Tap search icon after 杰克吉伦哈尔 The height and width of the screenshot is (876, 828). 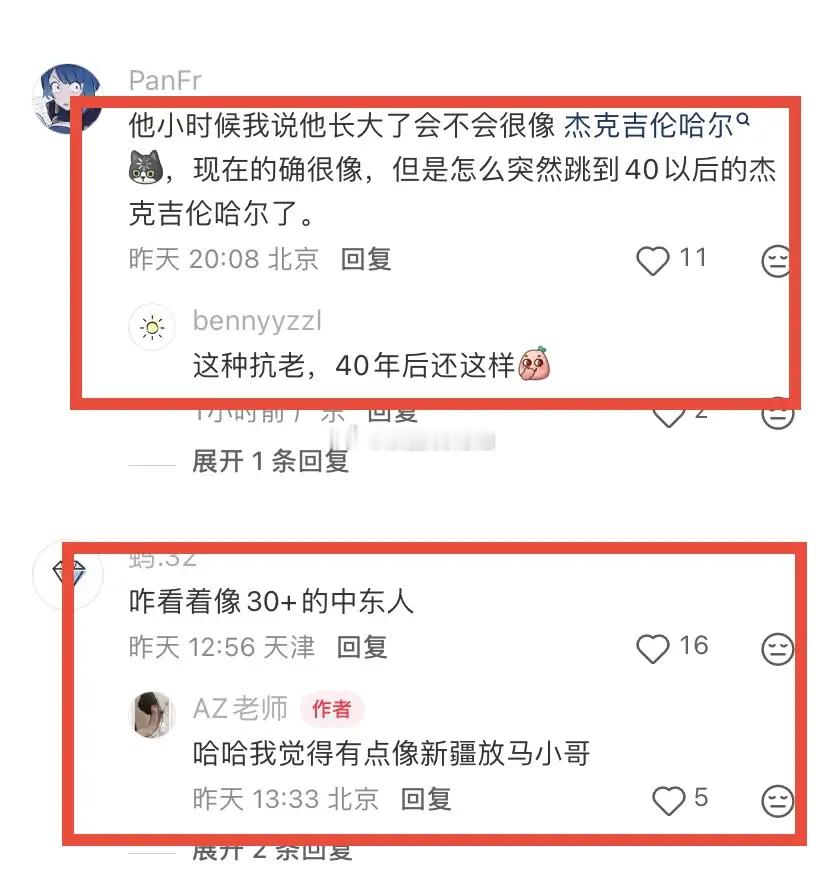click(x=743, y=118)
